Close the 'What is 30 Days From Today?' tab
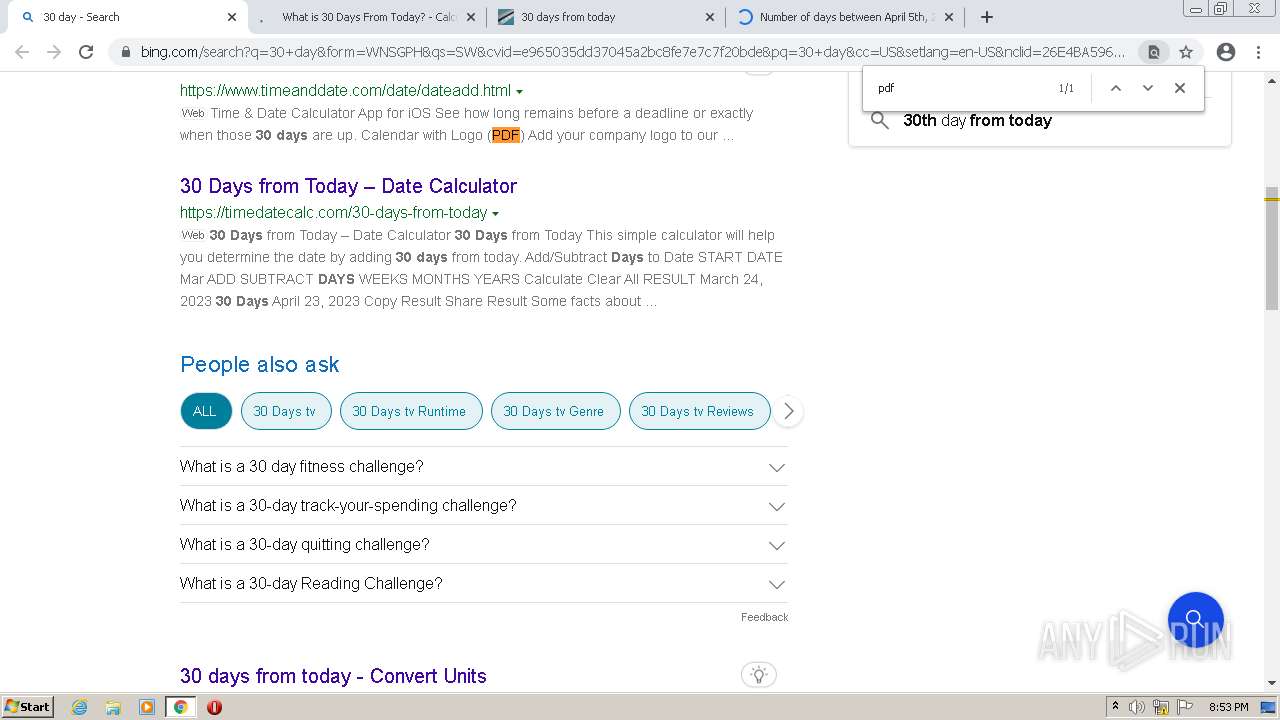 tap(473, 17)
